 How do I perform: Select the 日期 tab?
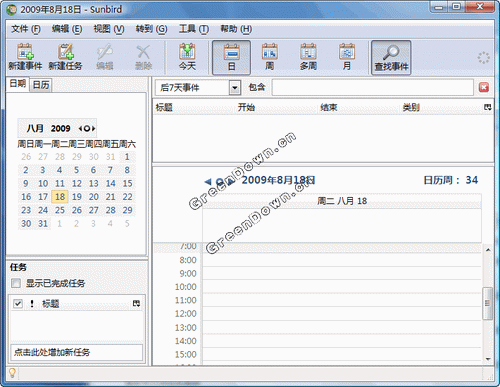pyautogui.click(x=18, y=84)
